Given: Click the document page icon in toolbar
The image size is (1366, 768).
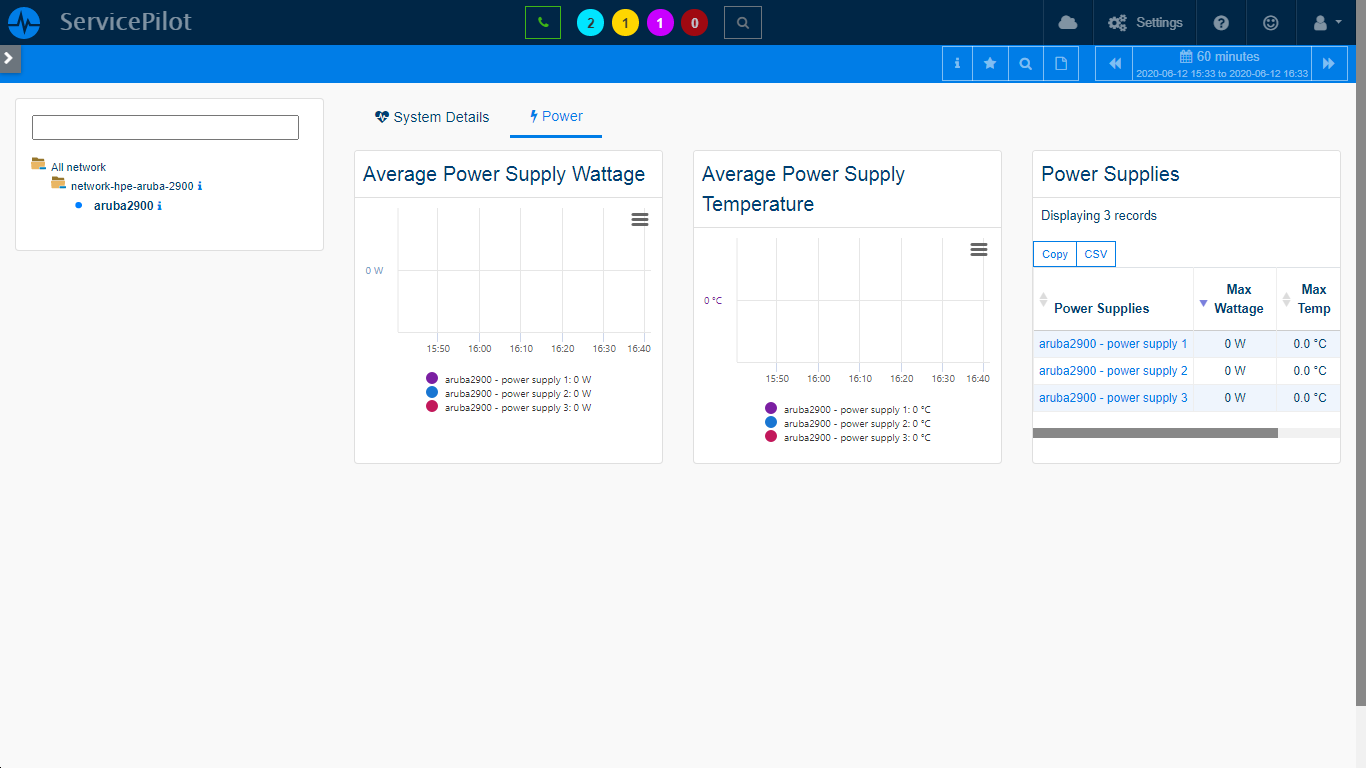Looking at the screenshot, I should (x=1061, y=63).
